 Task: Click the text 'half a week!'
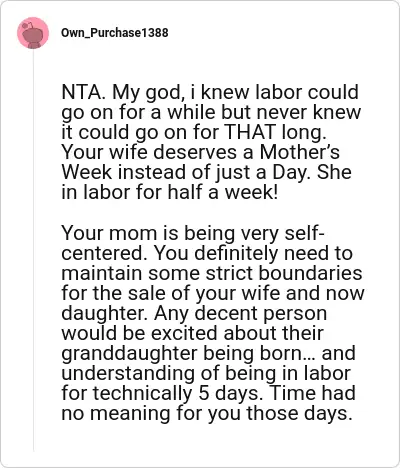(x=223, y=192)
